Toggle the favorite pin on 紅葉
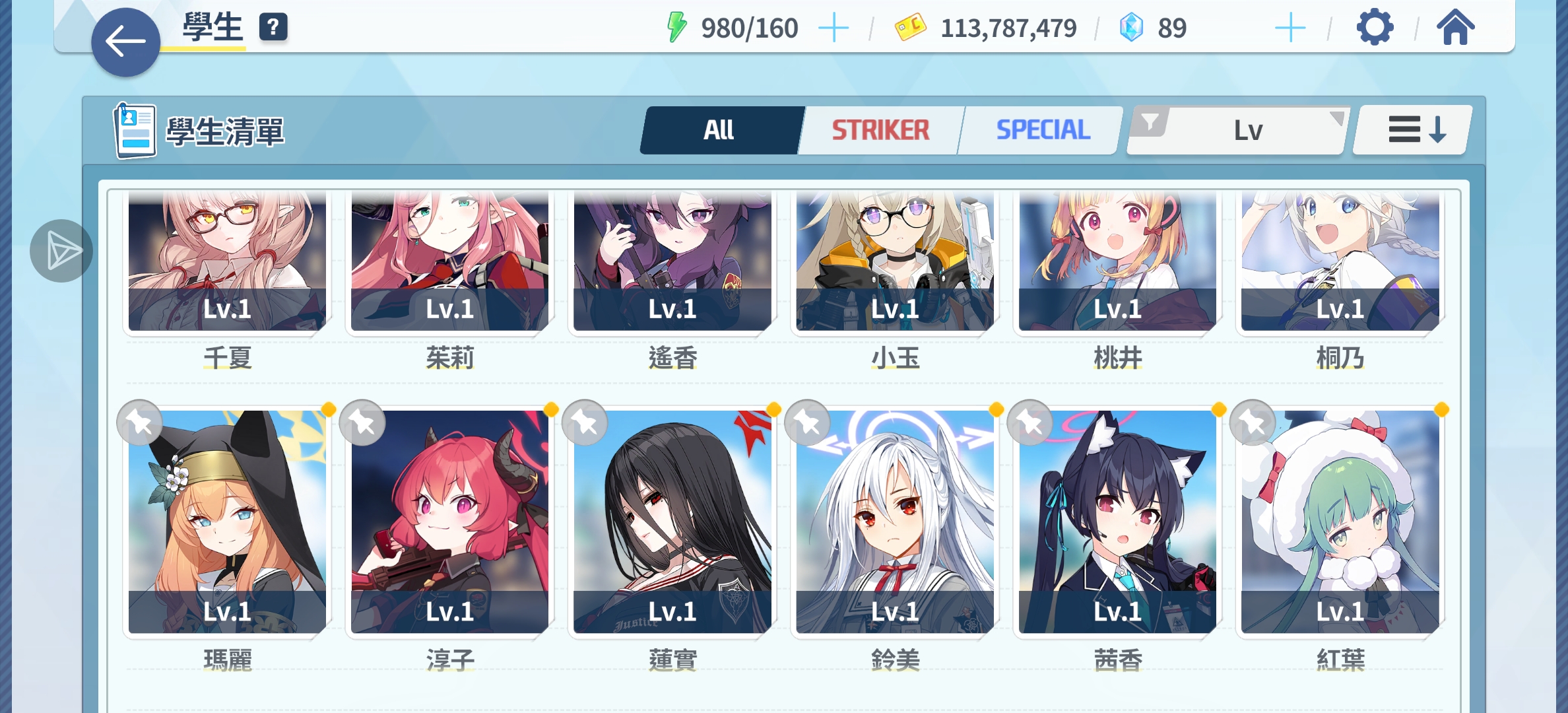This screenshot has height=713, width=1568. [x=1253, y=423]
